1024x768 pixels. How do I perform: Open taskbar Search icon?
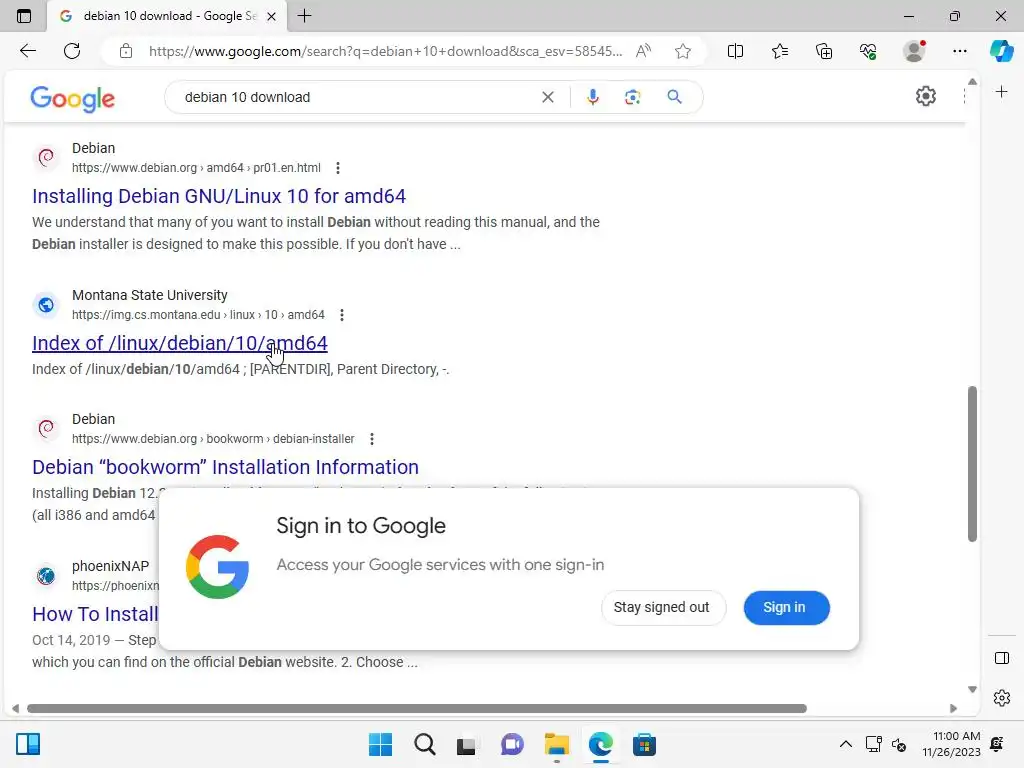(424, 744)
